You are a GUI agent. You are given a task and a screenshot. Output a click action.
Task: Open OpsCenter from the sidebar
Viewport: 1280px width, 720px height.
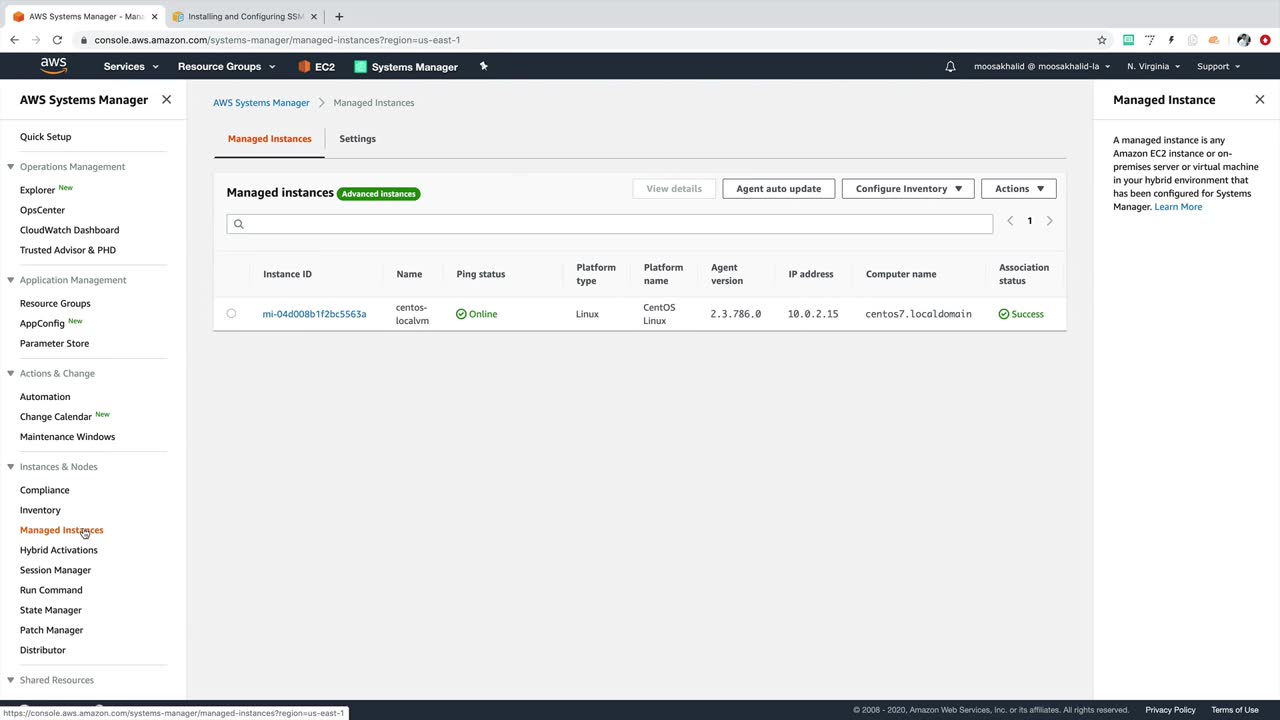tap(42, 210)
